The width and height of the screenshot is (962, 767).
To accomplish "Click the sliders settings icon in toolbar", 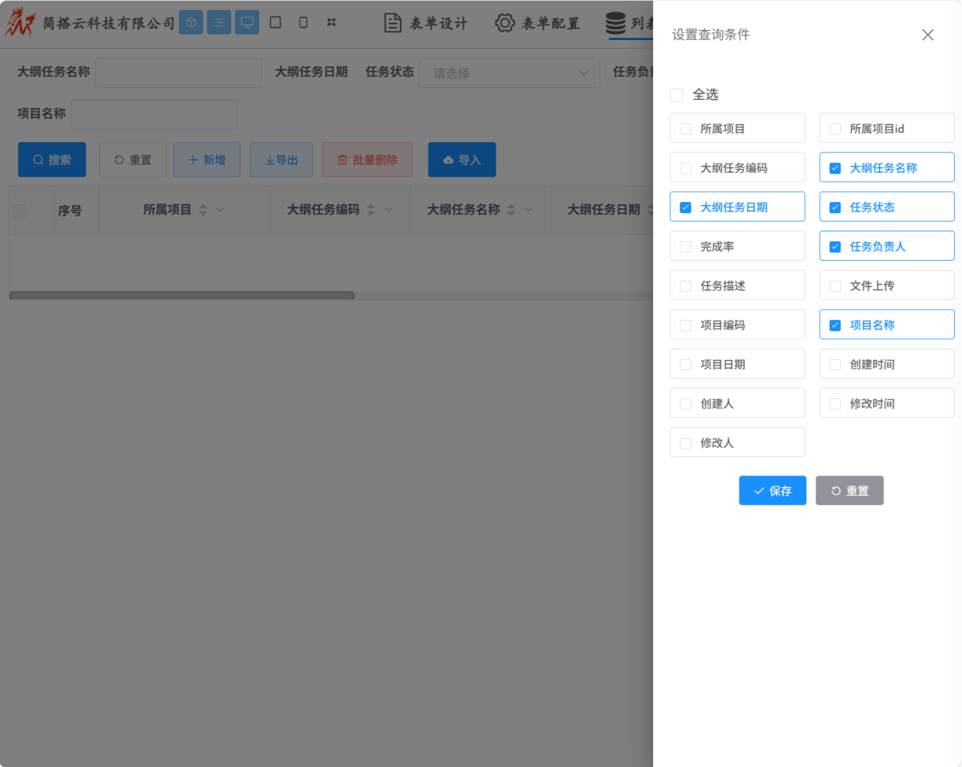I will 219,22.
